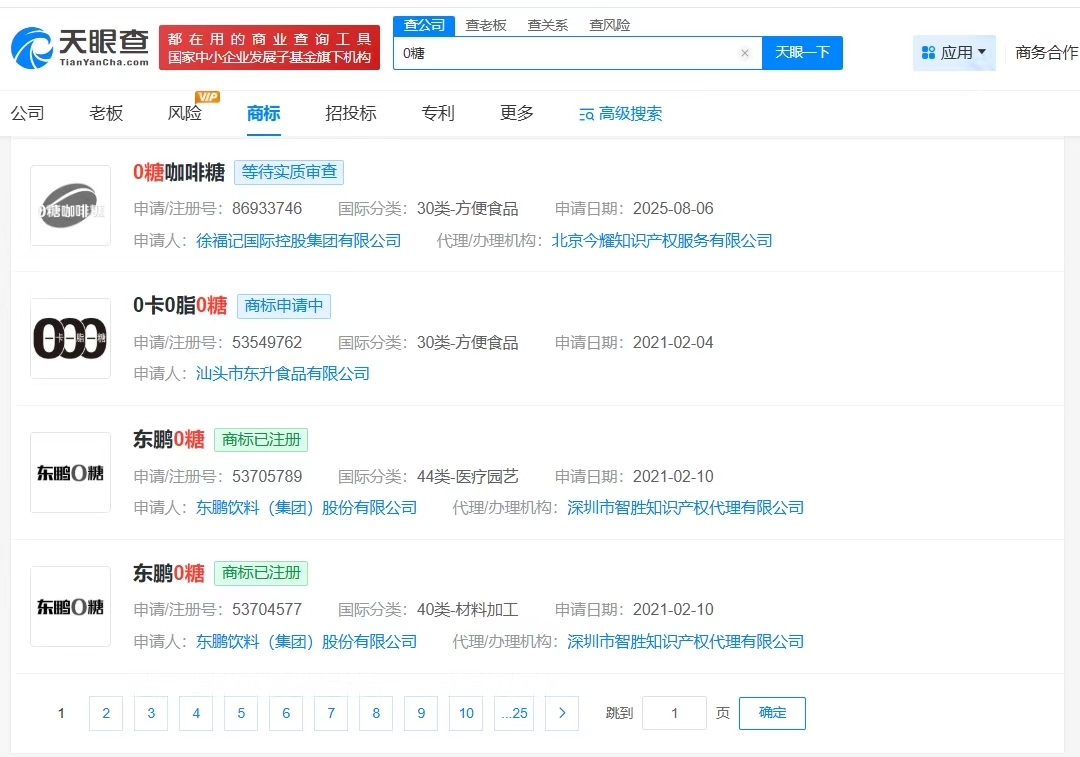Click the 天眼查 logo

[x=80, y=47]
